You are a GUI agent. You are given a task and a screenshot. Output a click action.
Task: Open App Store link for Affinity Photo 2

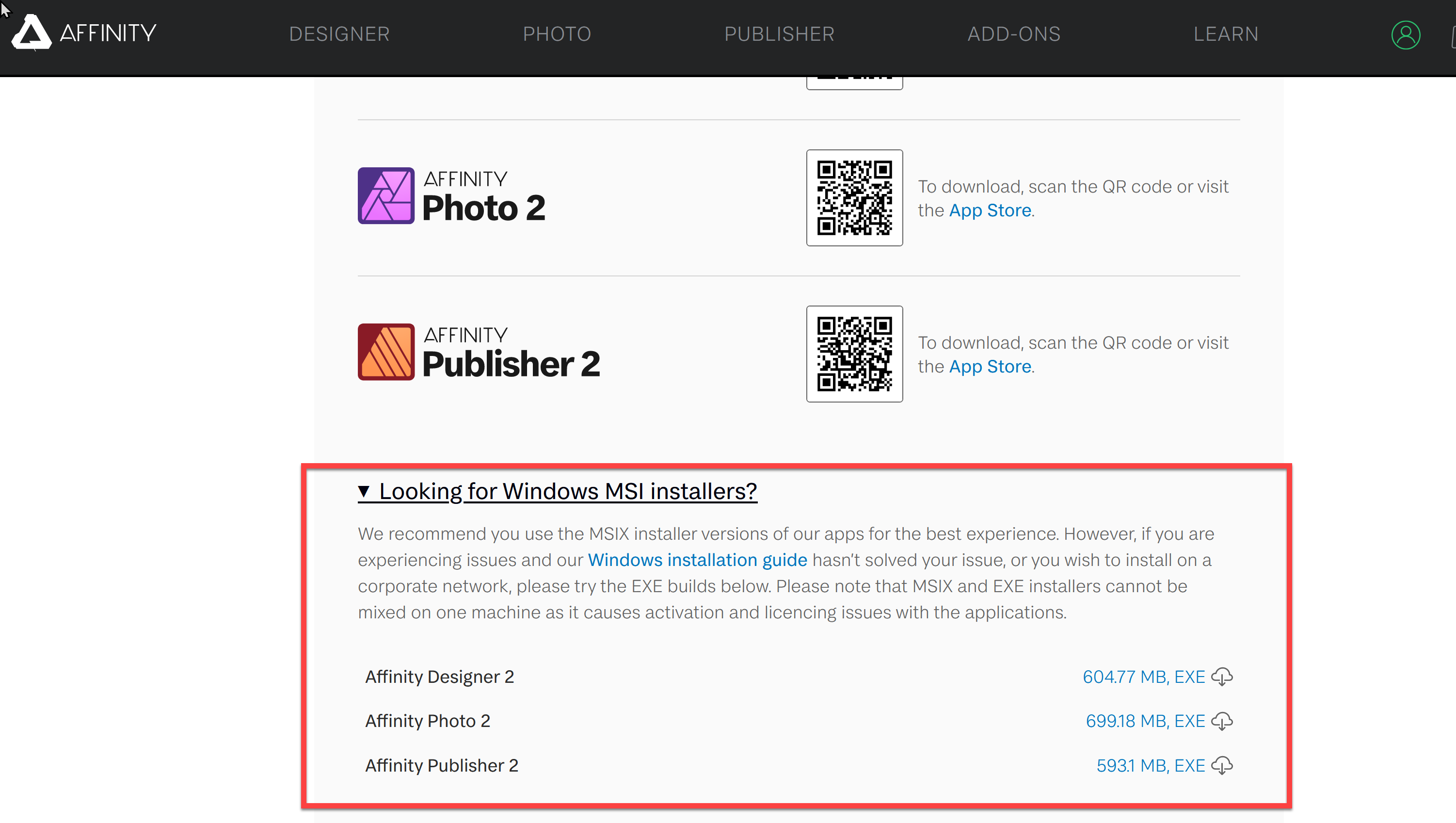pos(990,210)
